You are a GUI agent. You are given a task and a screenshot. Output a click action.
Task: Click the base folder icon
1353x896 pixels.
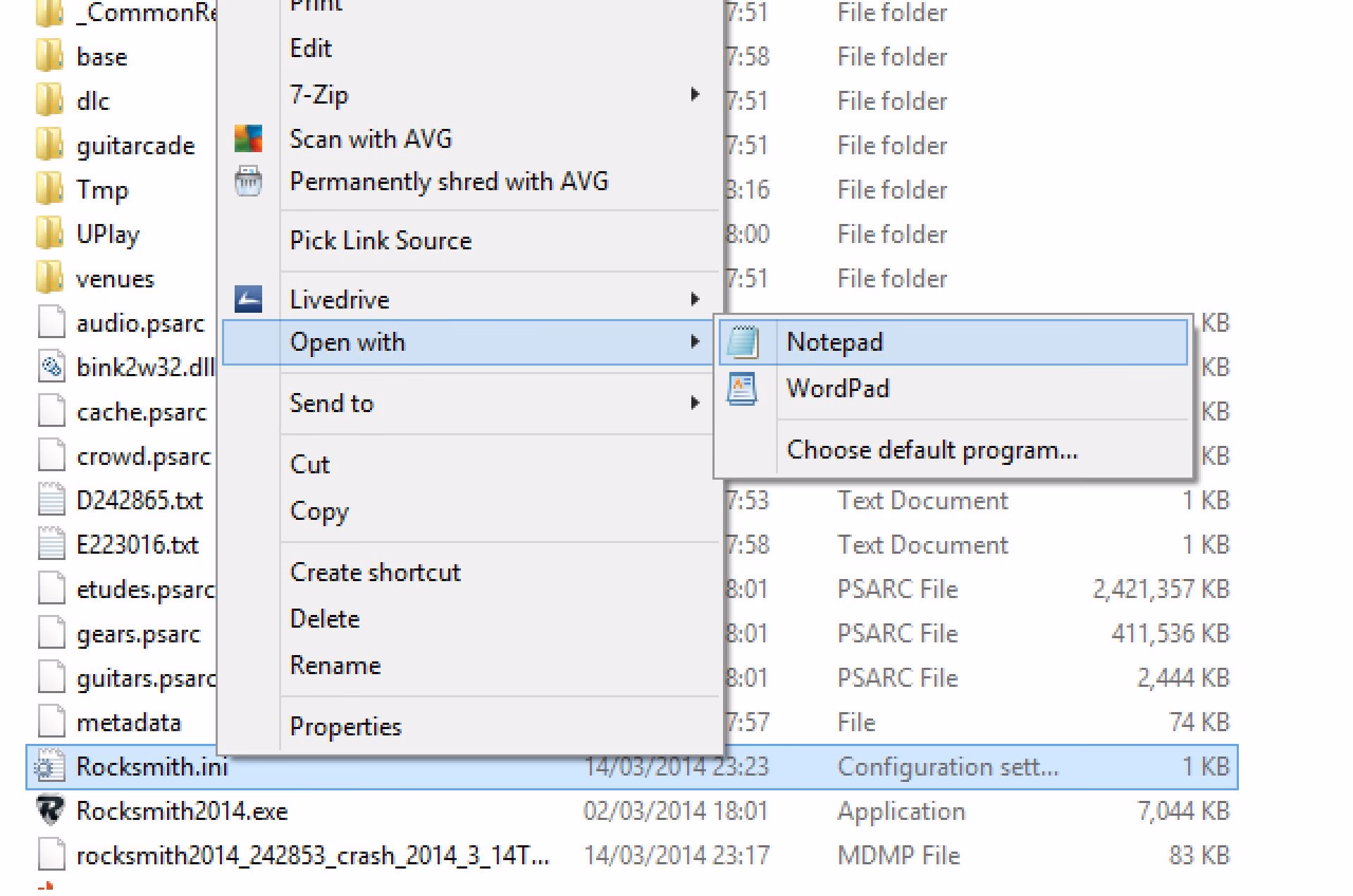coord(49,56)
